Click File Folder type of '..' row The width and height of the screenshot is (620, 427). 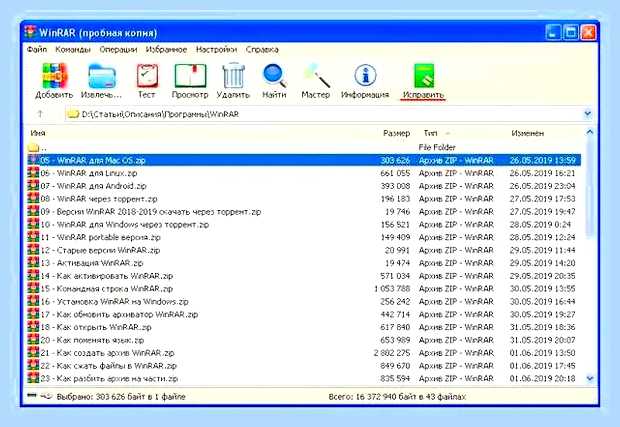437,147
